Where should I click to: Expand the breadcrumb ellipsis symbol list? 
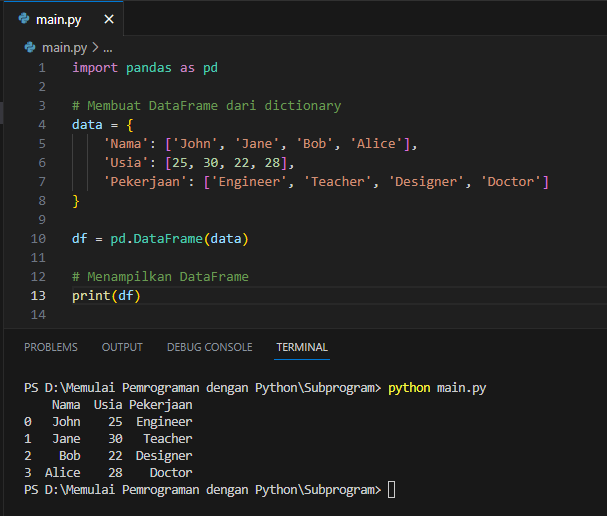(108, 47)
